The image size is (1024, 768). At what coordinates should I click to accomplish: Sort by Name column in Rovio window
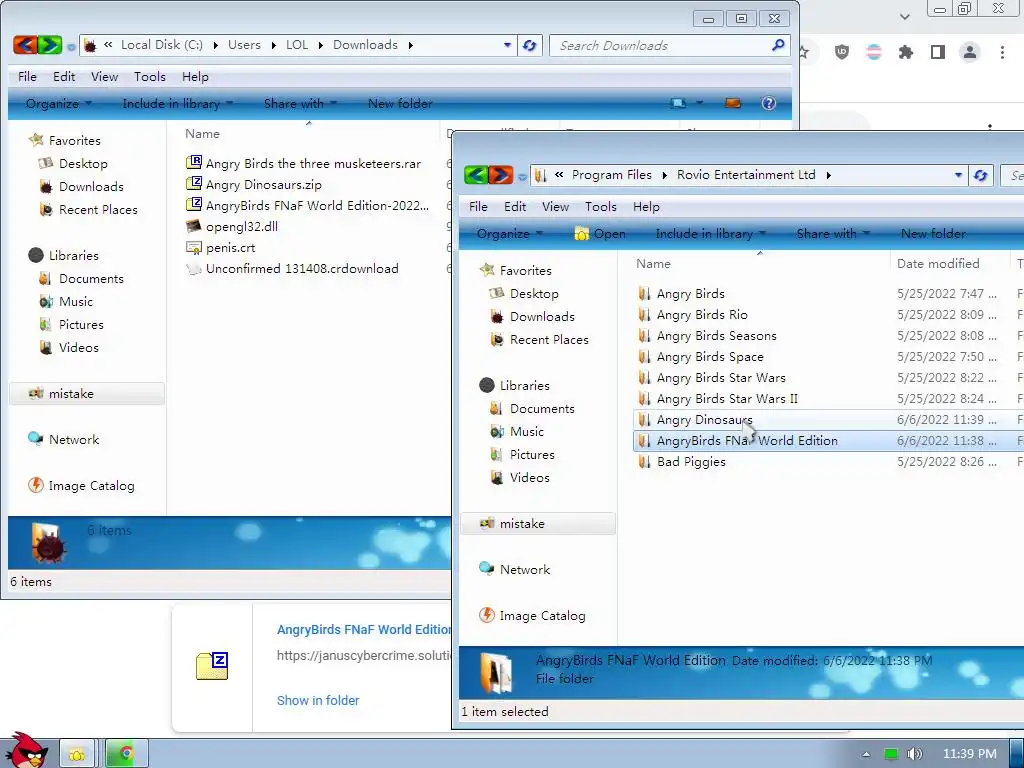(653, 263)
